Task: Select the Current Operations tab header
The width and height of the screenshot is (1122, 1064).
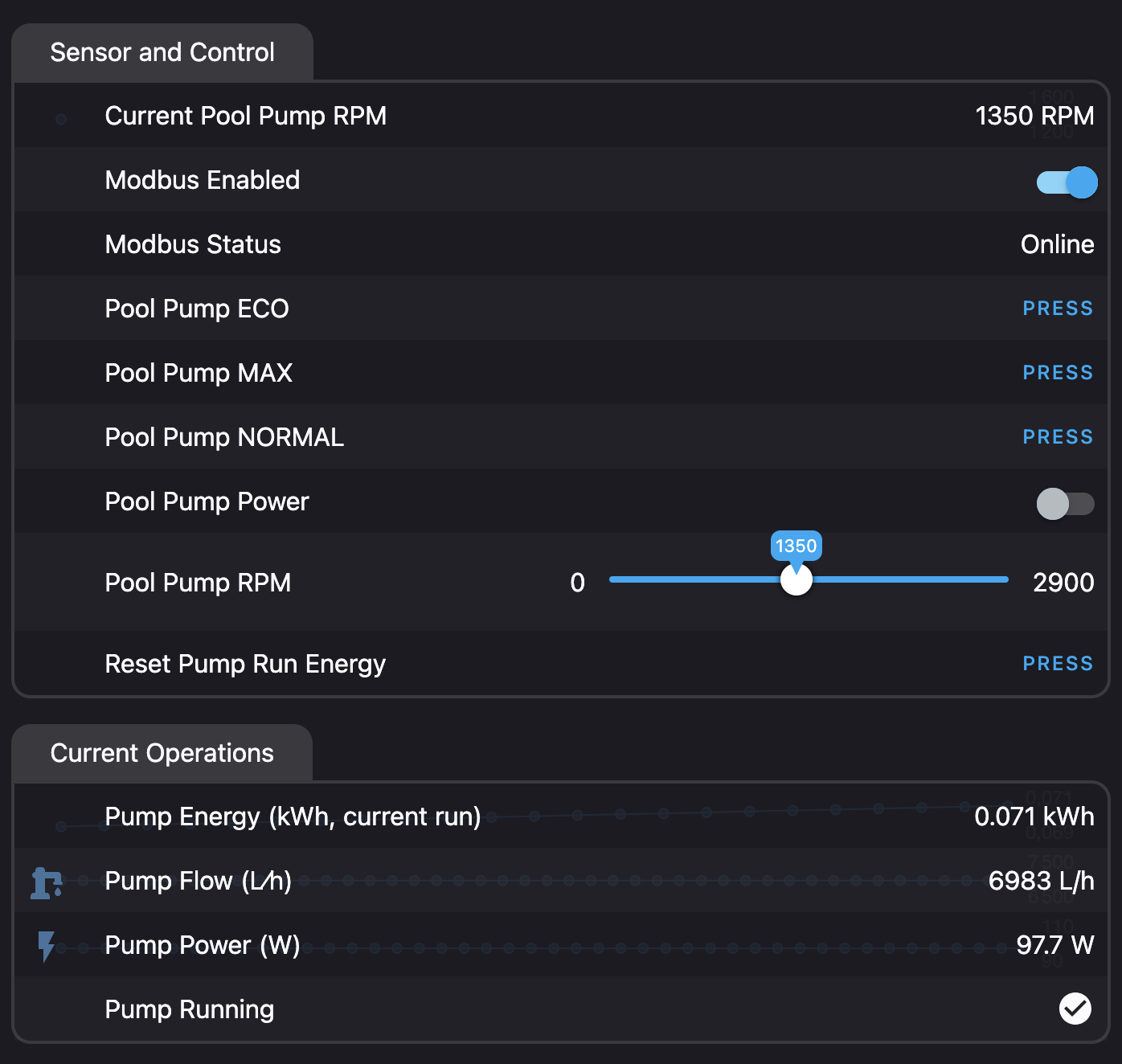Action: (x=162, y=753)
